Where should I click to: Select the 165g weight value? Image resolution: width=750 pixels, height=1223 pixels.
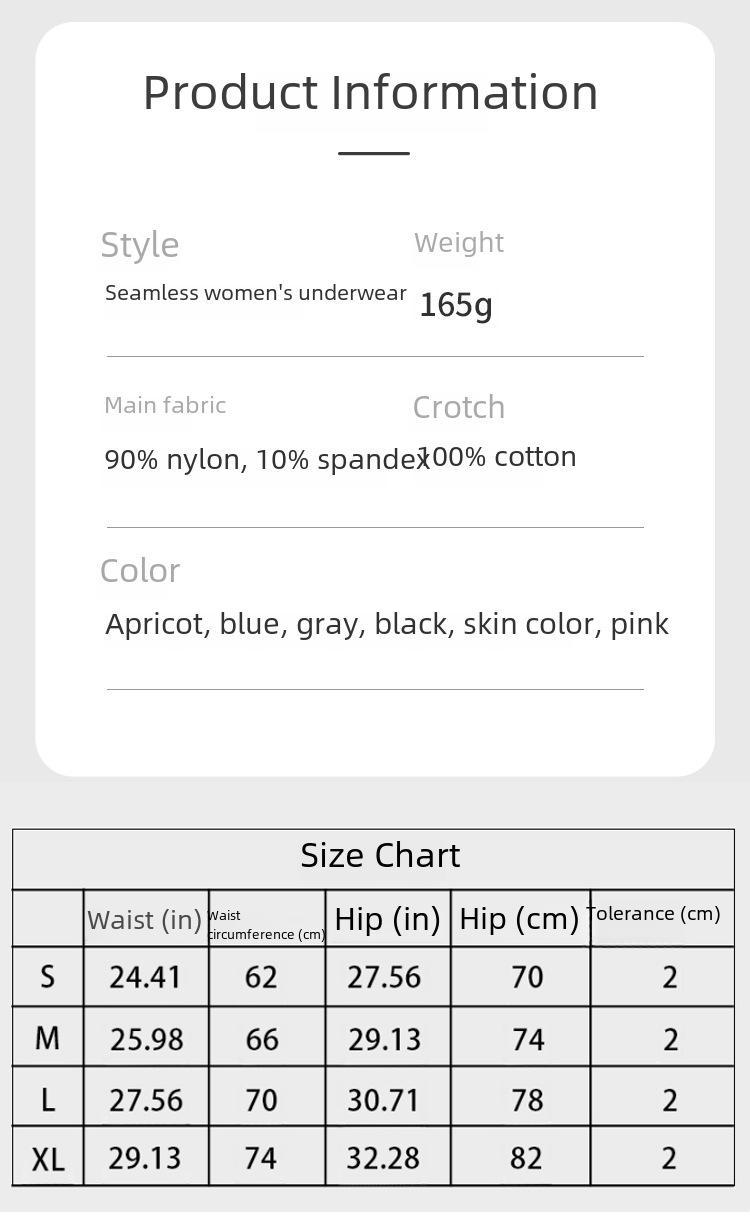456,304
